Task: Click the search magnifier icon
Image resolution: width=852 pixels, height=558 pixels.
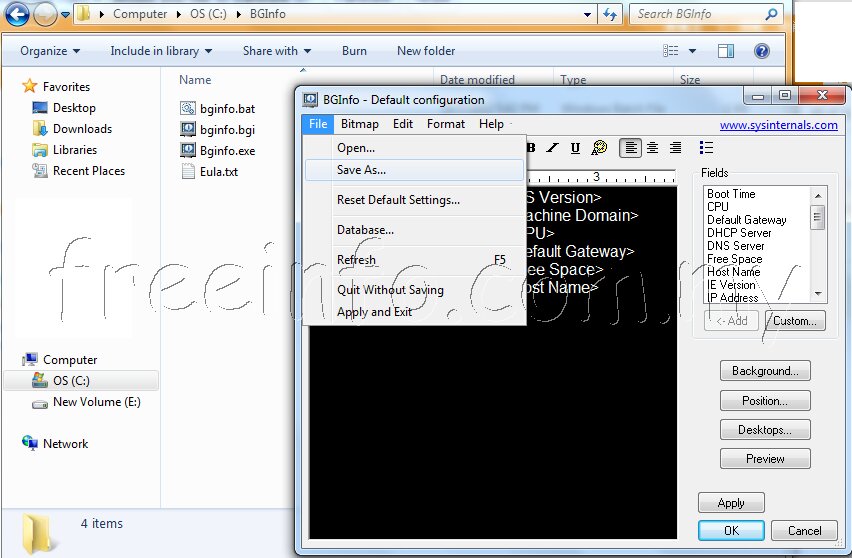Action: pos(772,14)
